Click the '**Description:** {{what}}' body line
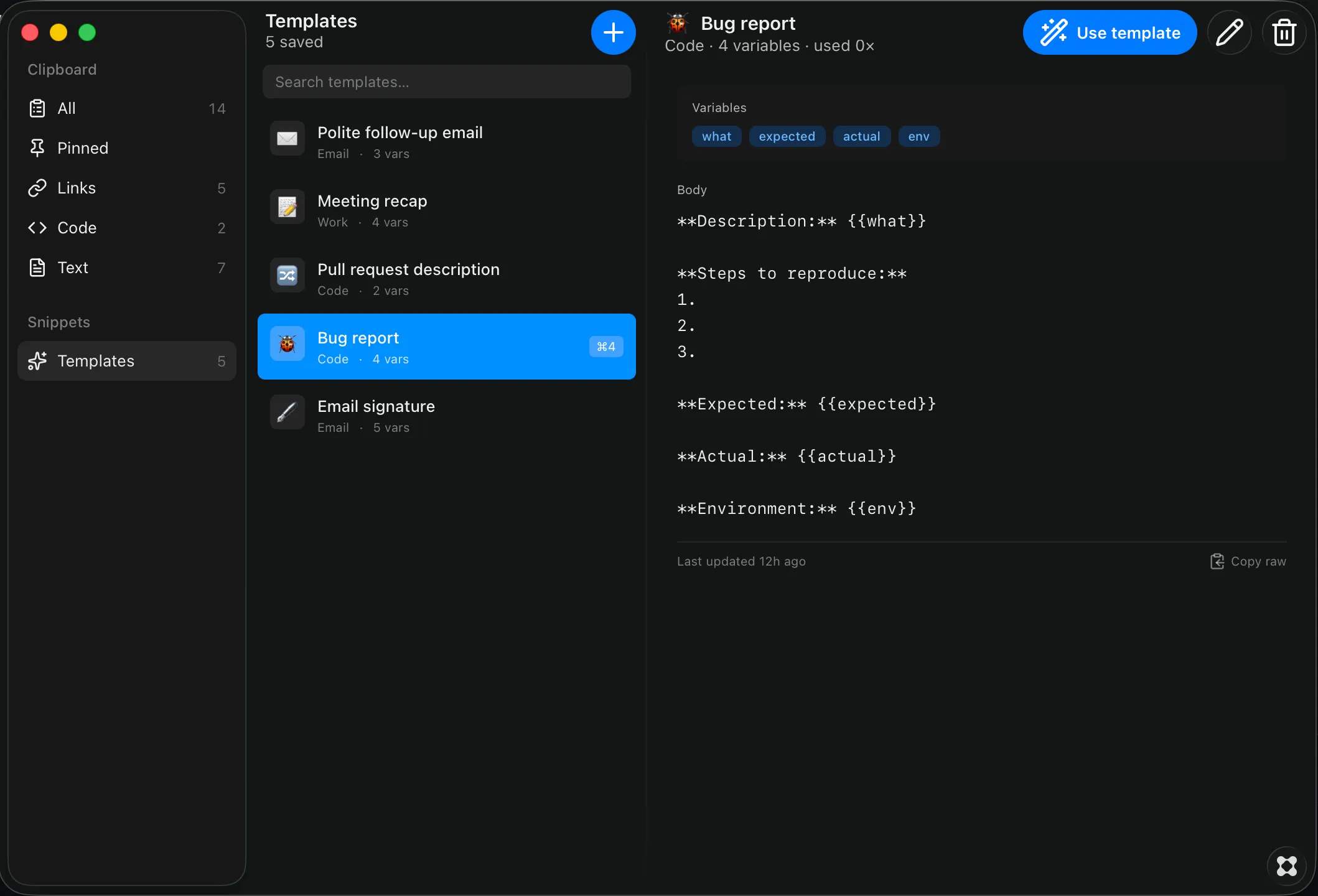 pos(802,221)
